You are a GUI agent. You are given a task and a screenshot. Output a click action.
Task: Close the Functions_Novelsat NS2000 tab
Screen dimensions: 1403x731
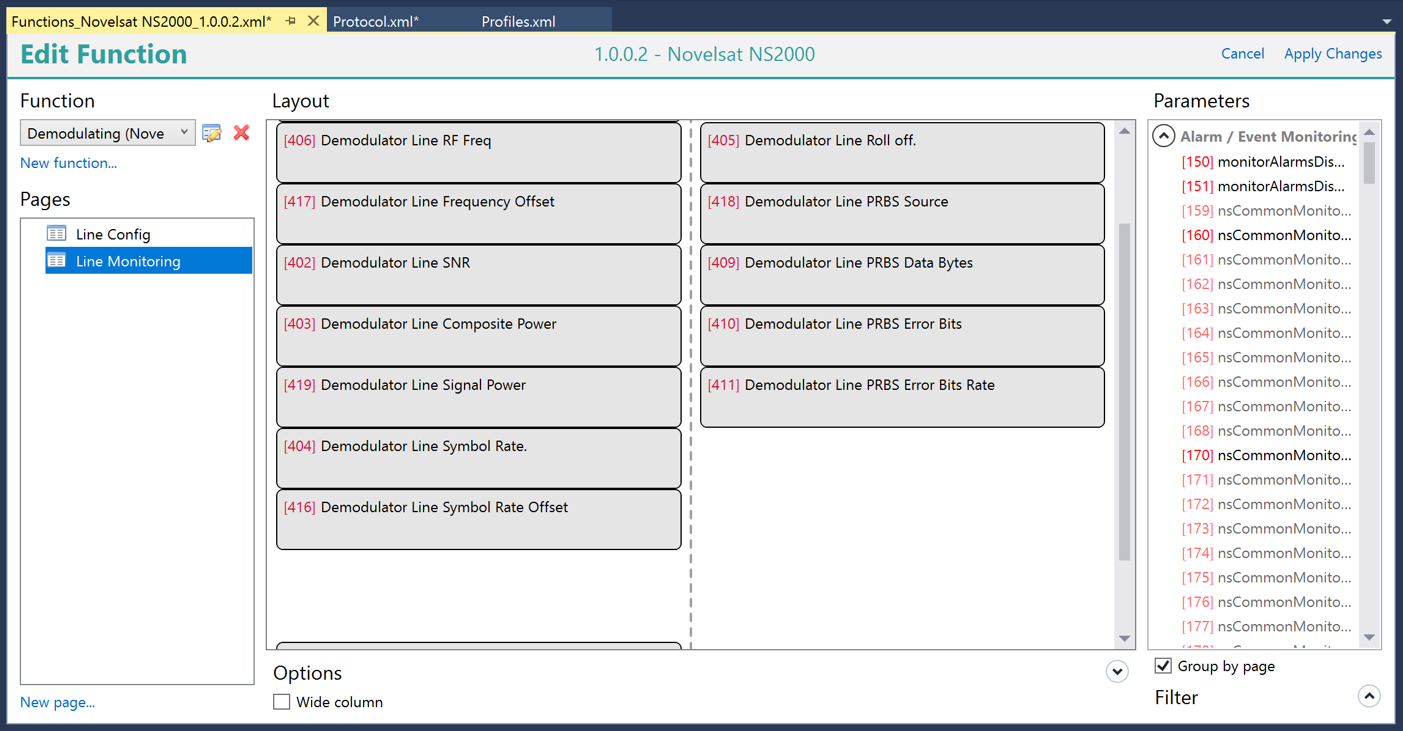pyautogui.click(x=313, y=20)
